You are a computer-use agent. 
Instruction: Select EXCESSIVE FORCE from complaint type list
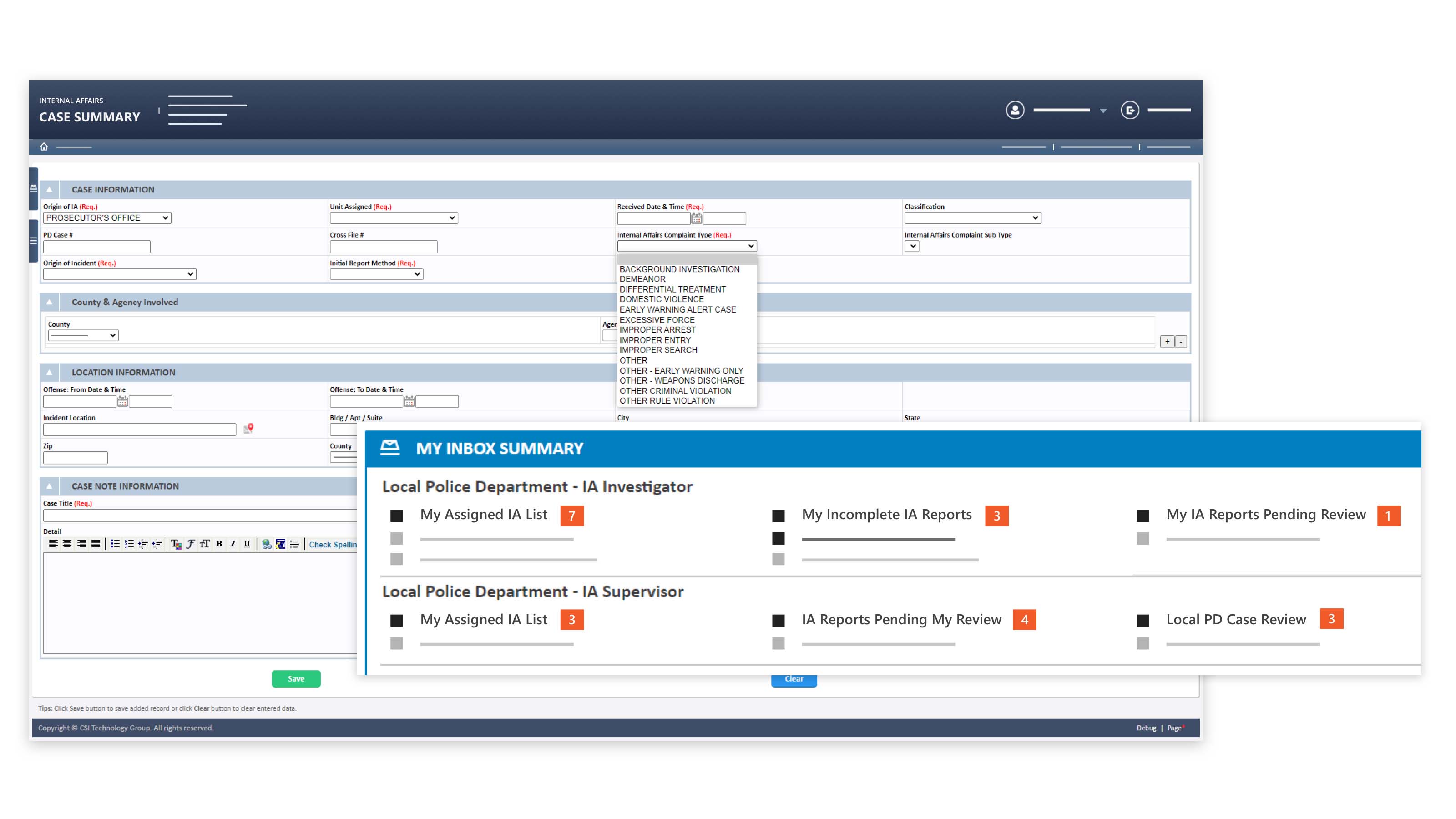tap(657, 320)
